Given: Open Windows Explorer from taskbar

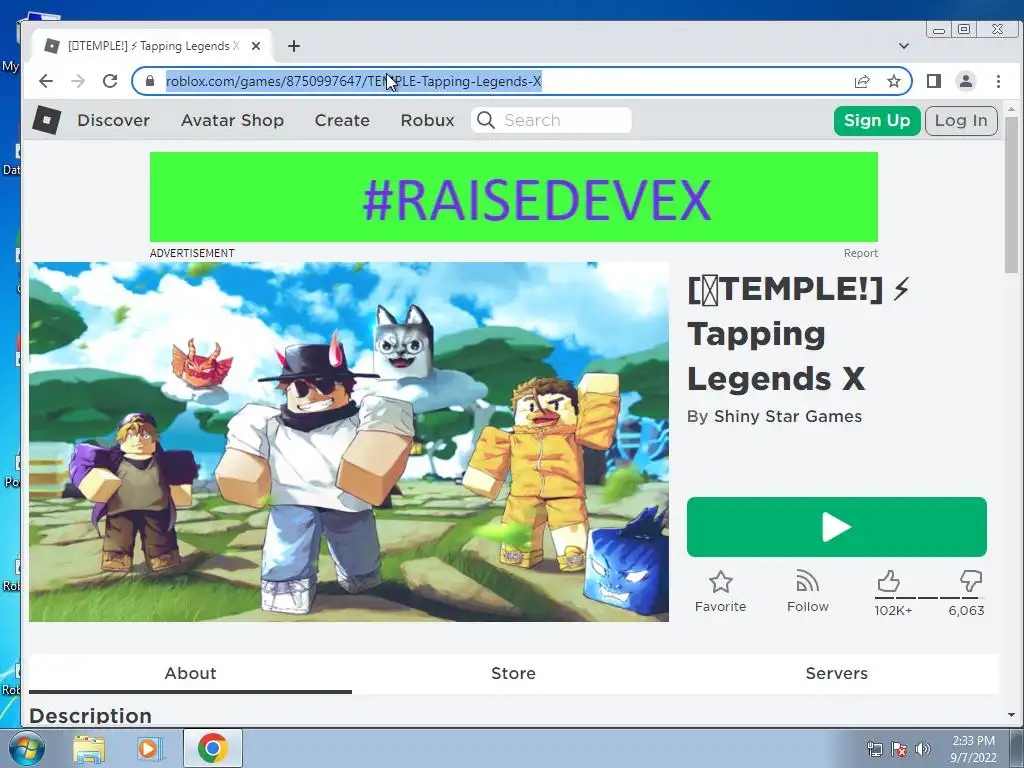Looking at the screenshot, I should pos(89,749).
